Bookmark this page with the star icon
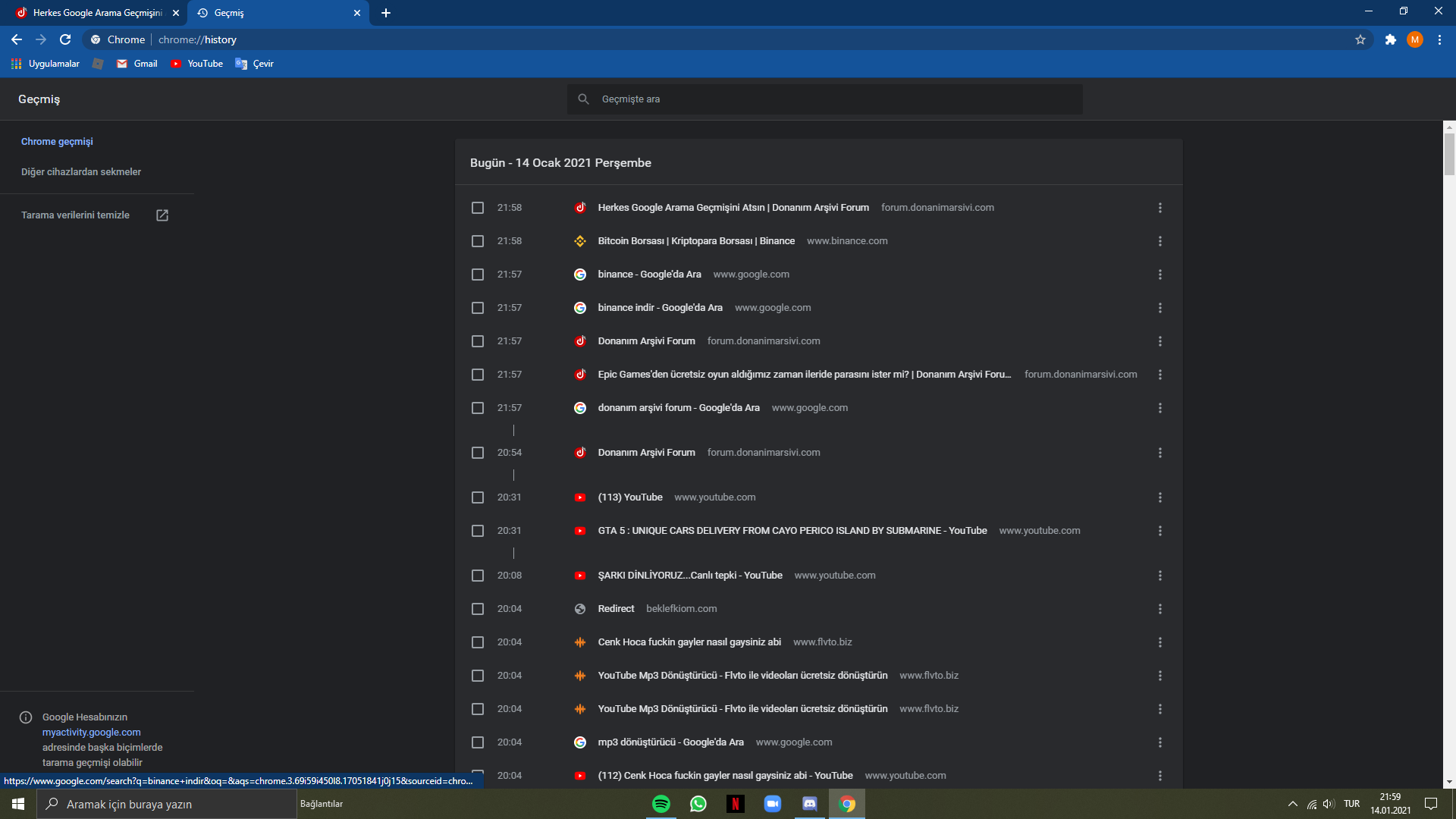This screenshot has width=1456, height=819. coord(1360,39)
